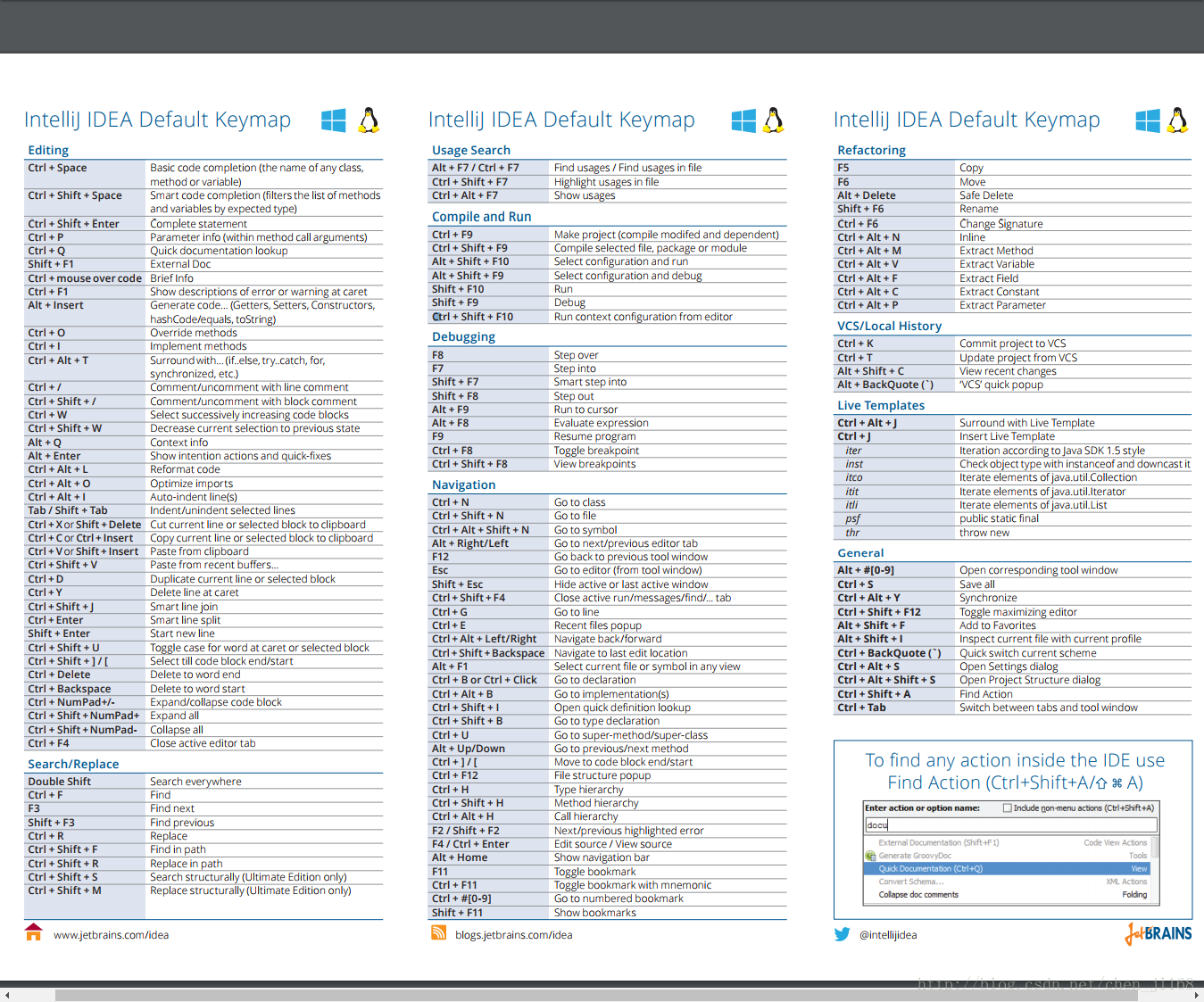This screenshot has height=1002, width=1204.
Task: Click the 'Toggle breakpoint' row
Action: [609, 451]
